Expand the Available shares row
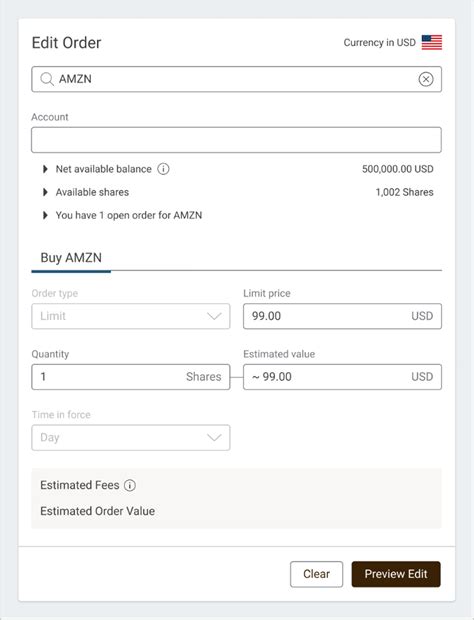The width and height of the screenshot is (474, 620). pyautogui.click(x=45, y=192)
